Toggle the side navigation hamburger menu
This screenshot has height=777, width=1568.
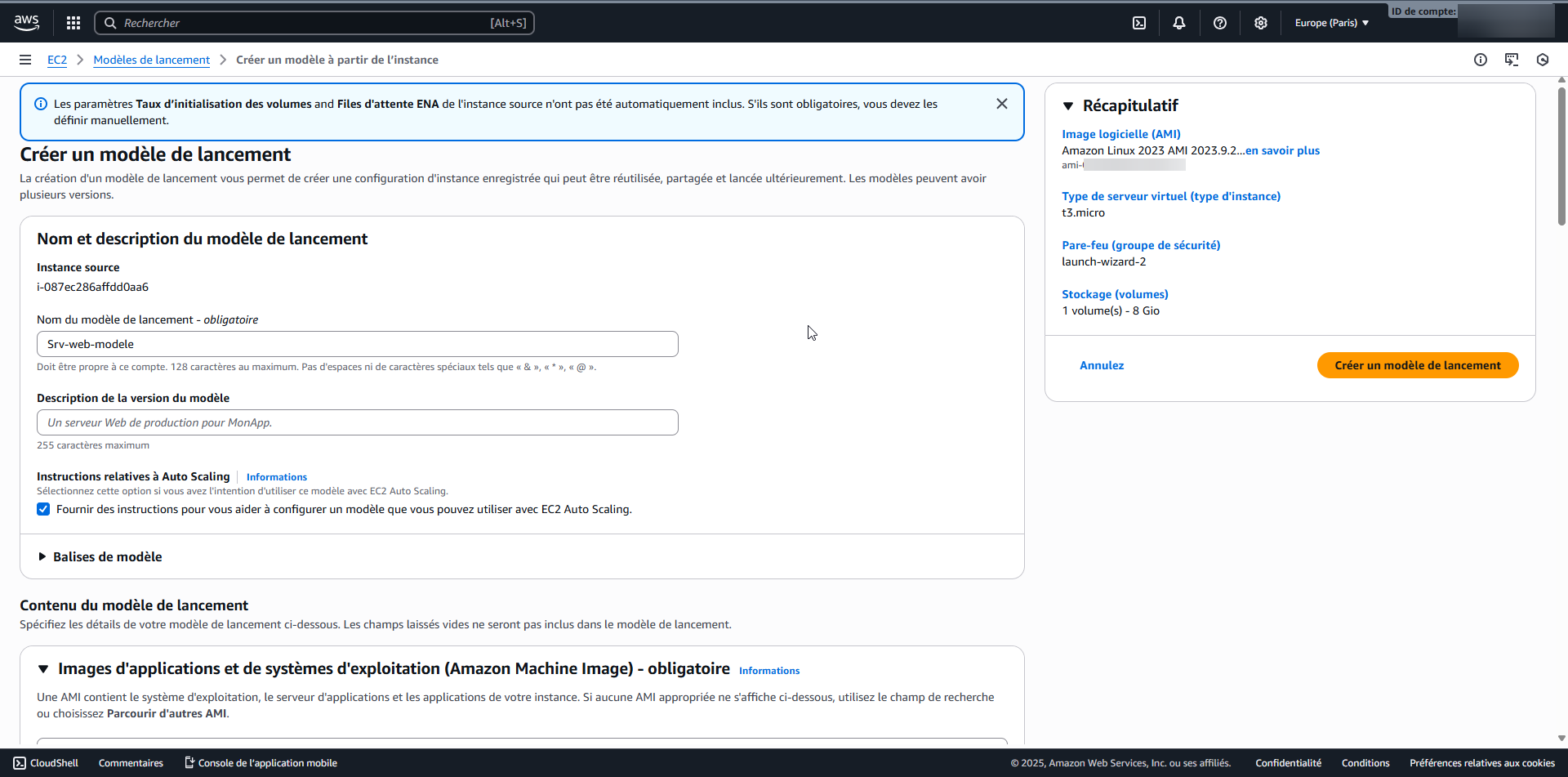click(25, 60)
